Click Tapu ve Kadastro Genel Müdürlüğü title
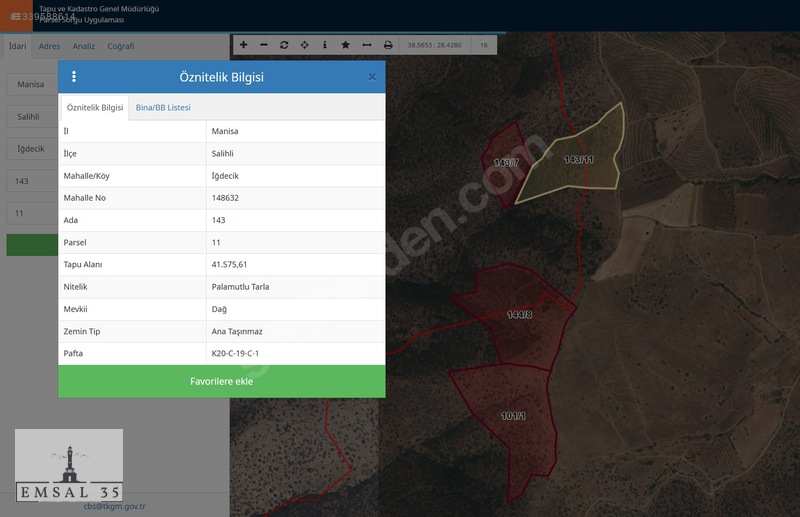The image size is (800, 517). pyautogui.click(x=99, y=9)
